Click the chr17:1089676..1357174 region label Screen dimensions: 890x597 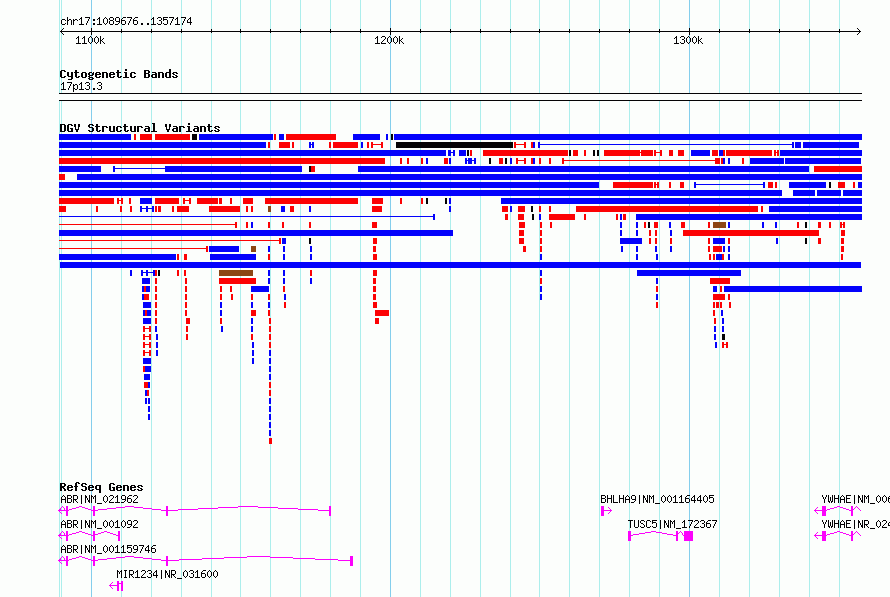click(x=126, y=21)
